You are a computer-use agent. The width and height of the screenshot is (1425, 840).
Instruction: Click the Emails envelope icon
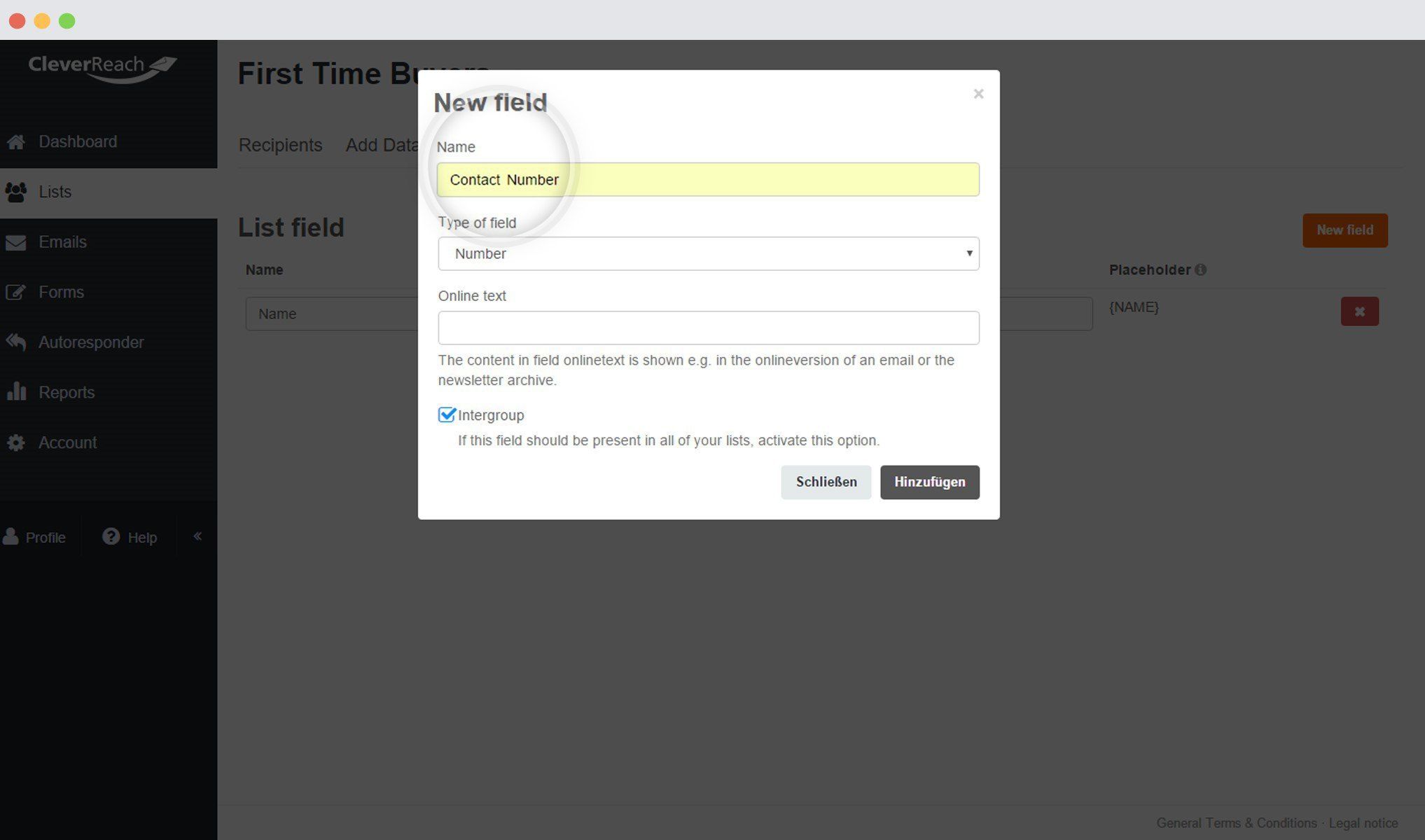16,242
